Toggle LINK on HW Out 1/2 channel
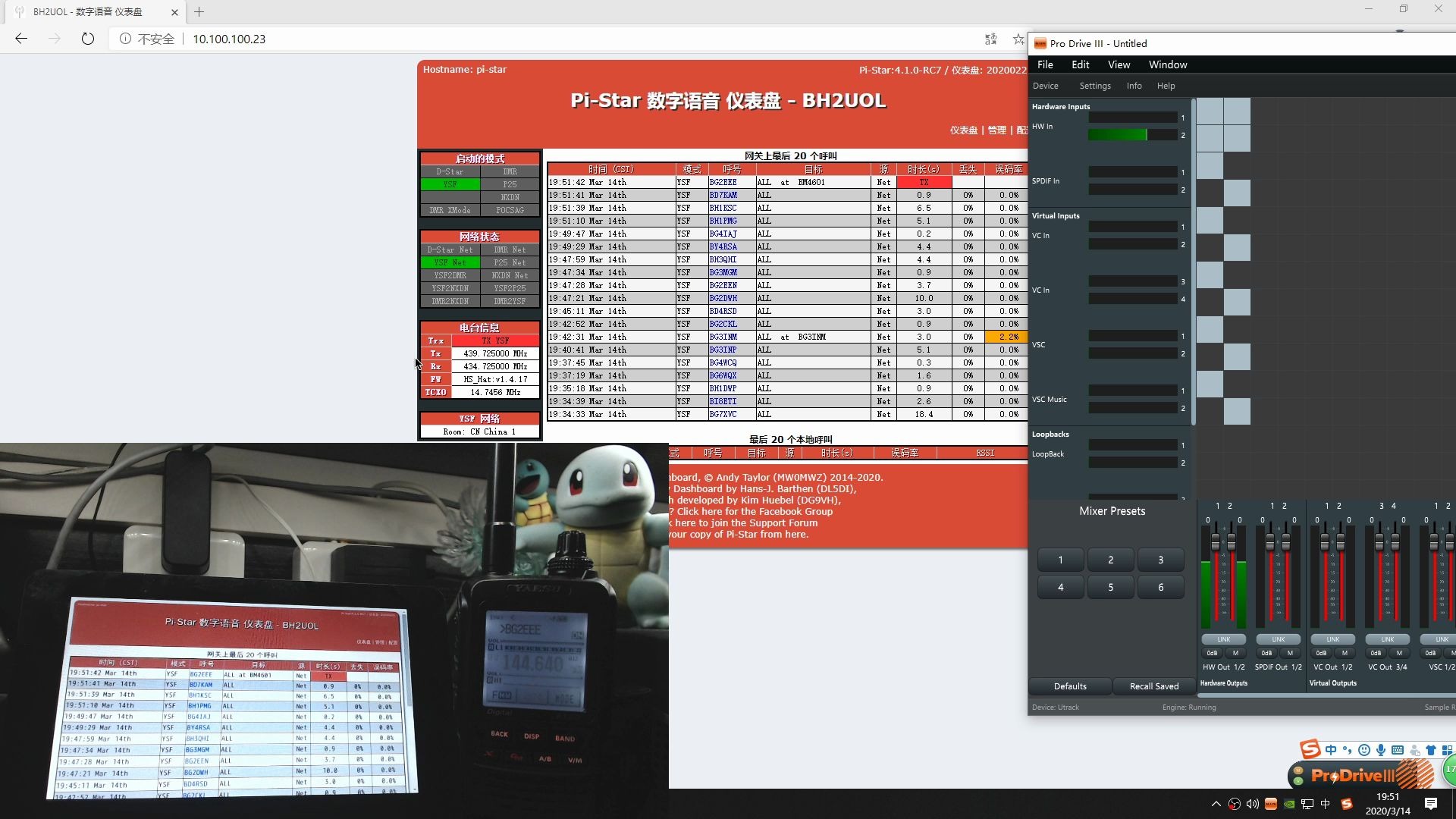 (x=1224, y=639)
